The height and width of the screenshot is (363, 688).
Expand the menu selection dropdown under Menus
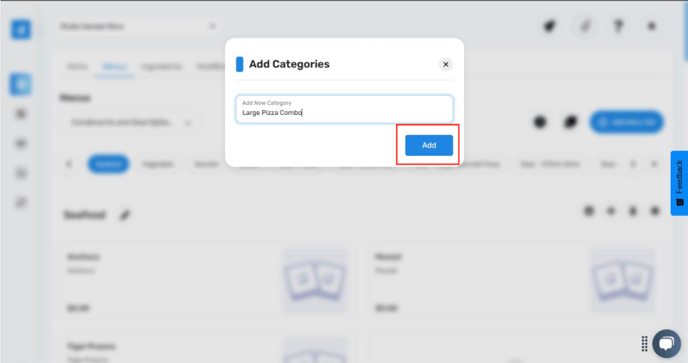coord(130,122)
